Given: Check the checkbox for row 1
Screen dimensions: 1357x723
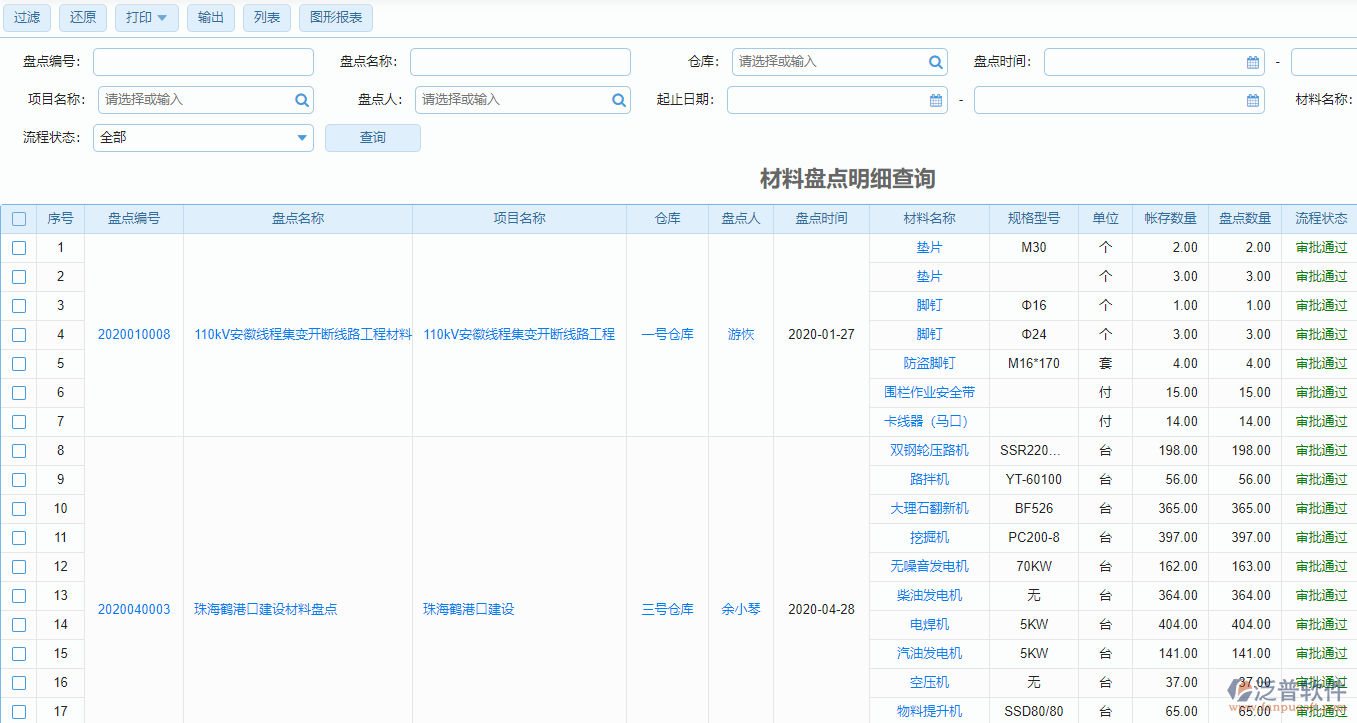Looking at the screenshot, I should tap(19, 248).
